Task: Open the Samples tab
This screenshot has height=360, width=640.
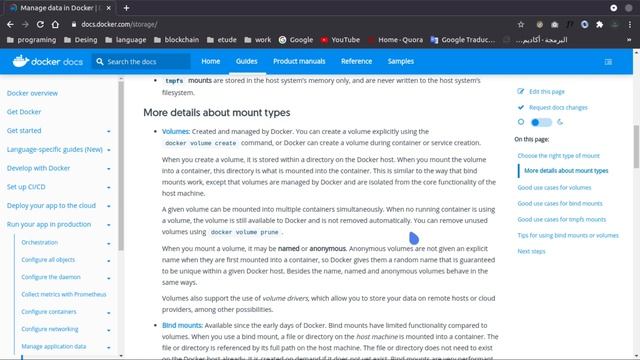Action: click(x=401, y=61)
